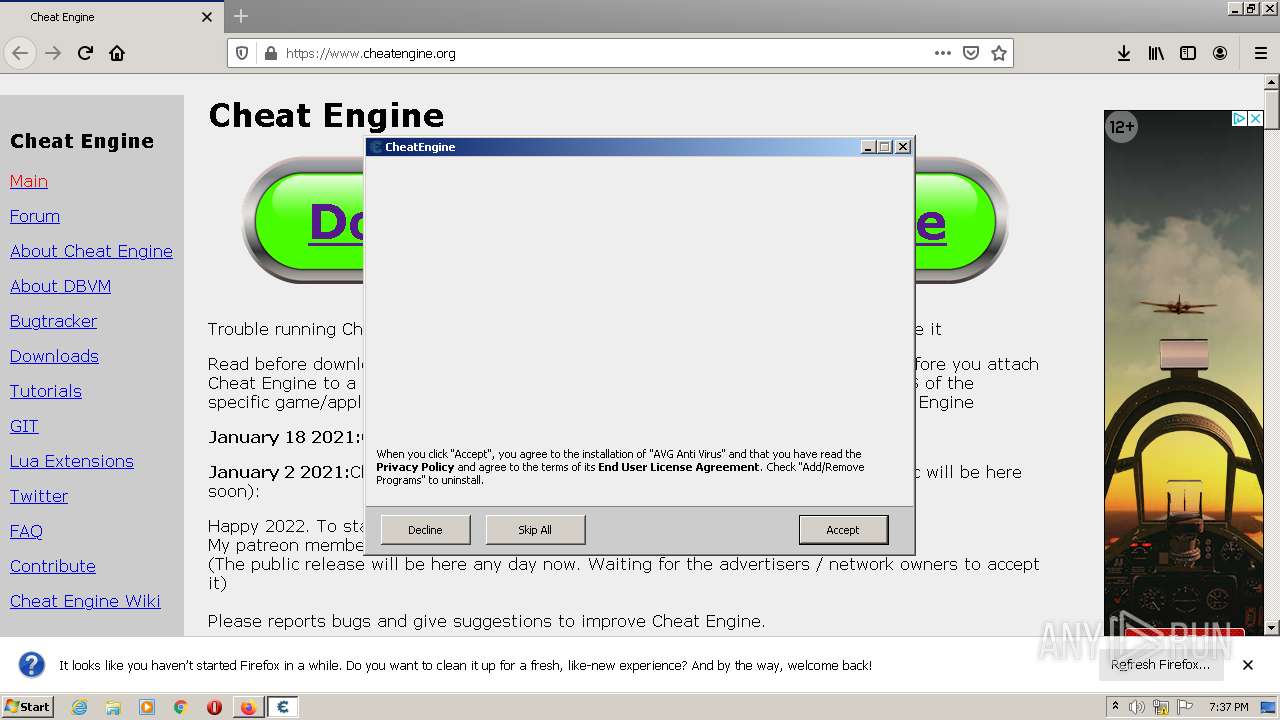1280x720 pixels.
Task: Open the FAQ sidebar link
Action: [26, 531]
